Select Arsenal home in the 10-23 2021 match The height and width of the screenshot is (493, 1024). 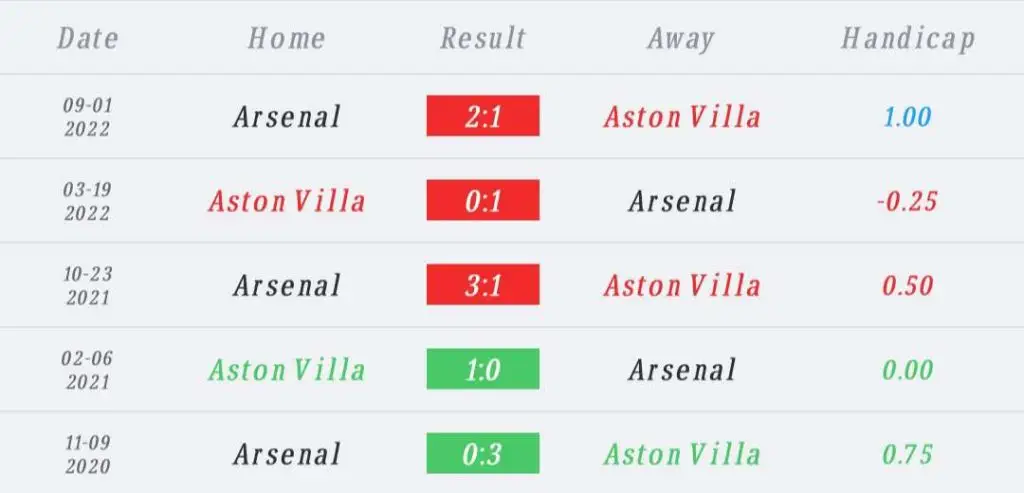click(287, 285)
